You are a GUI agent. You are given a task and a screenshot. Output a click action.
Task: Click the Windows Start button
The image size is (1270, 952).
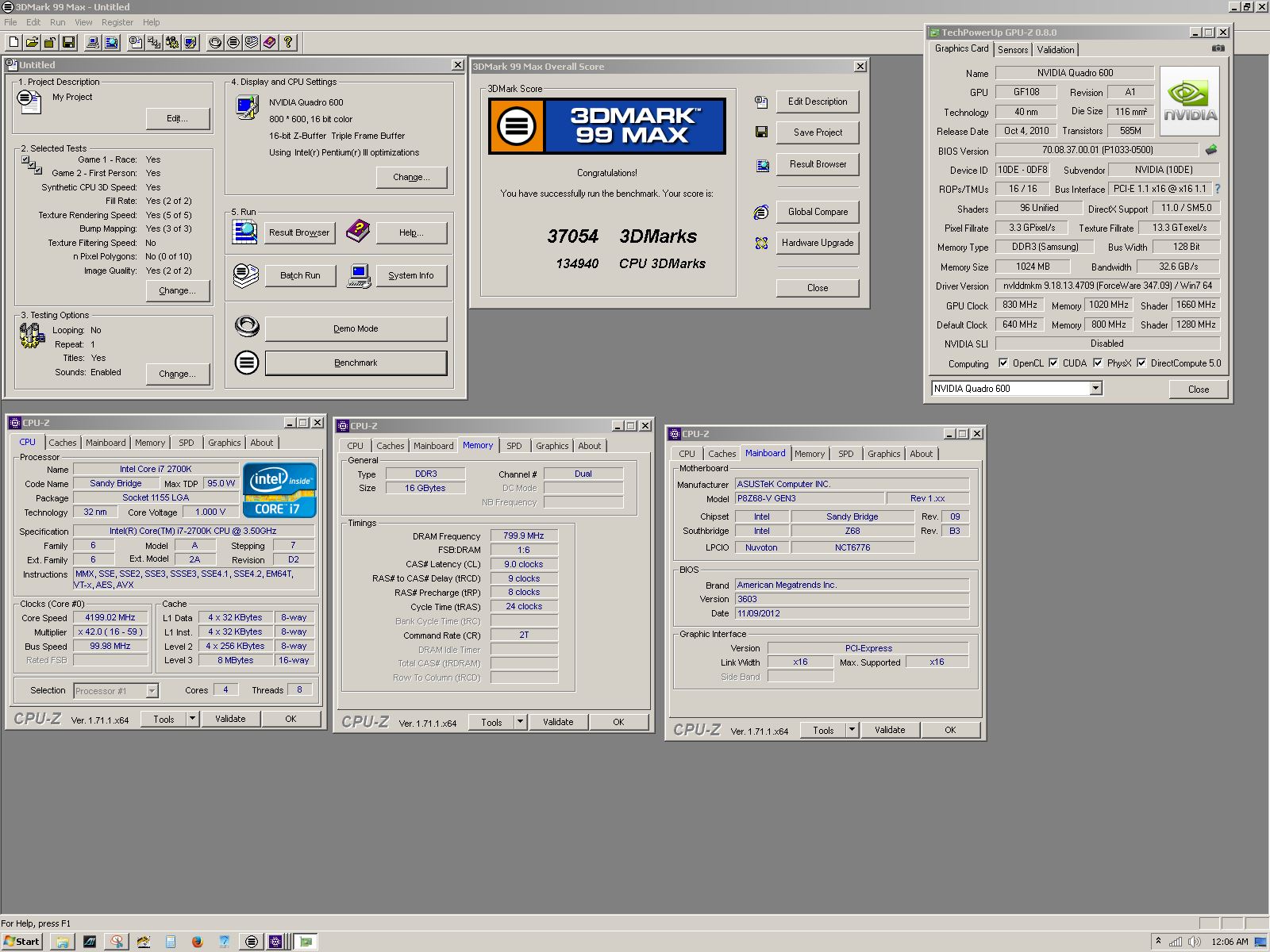coord(22,942)
